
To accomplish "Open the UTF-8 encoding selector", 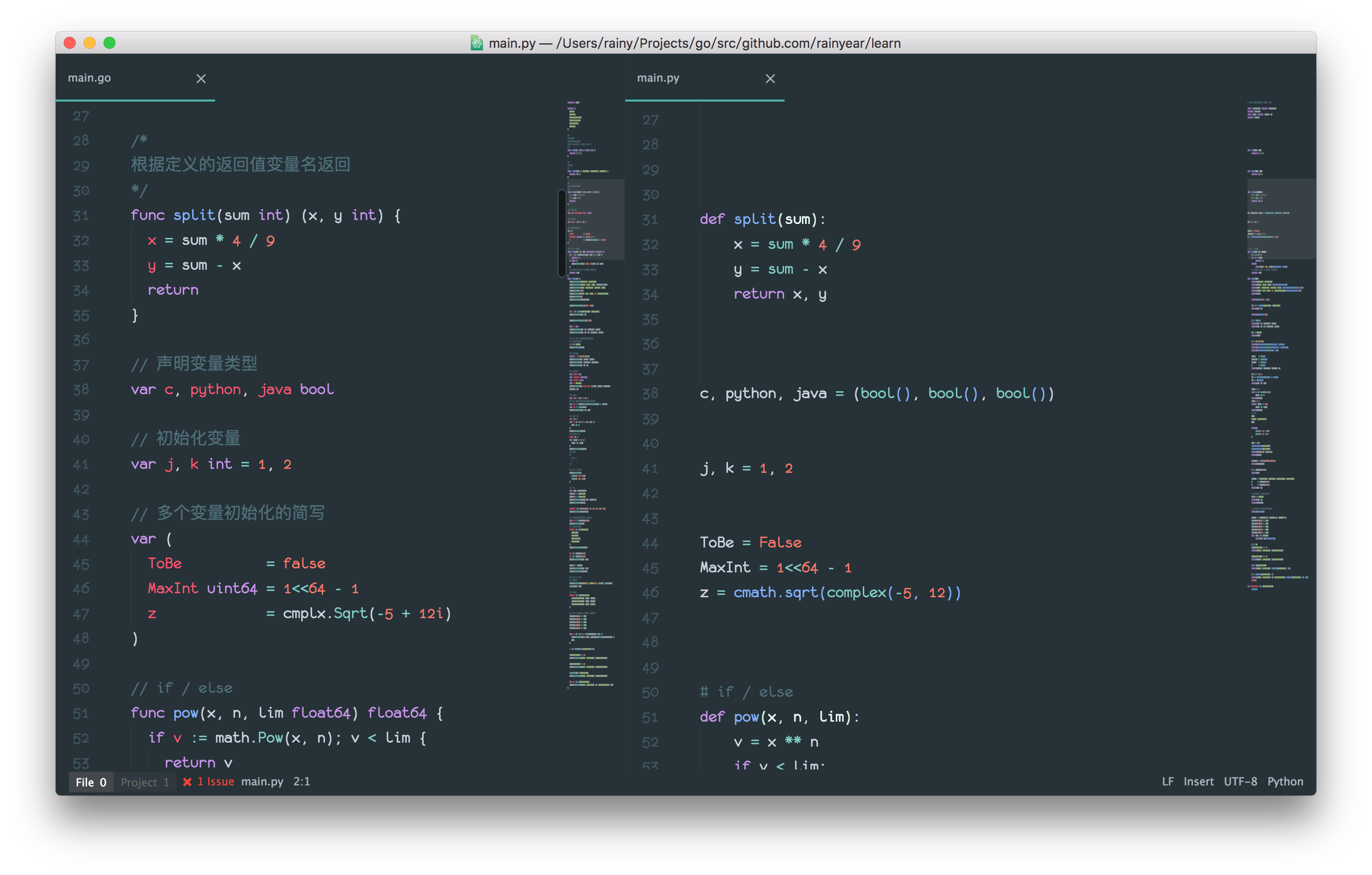I will pos(1241,781).
